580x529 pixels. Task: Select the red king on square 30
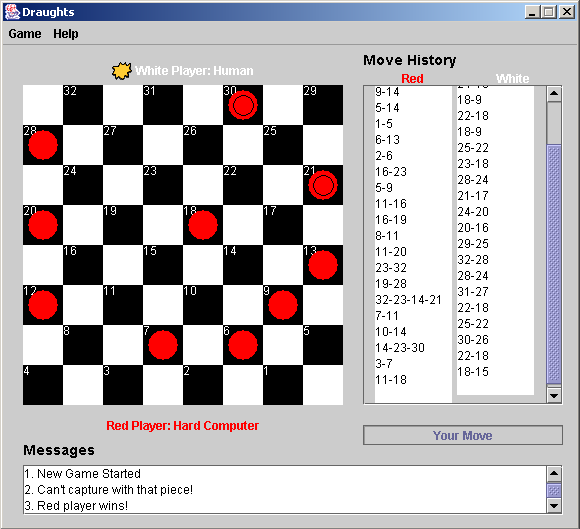[243, 105]
